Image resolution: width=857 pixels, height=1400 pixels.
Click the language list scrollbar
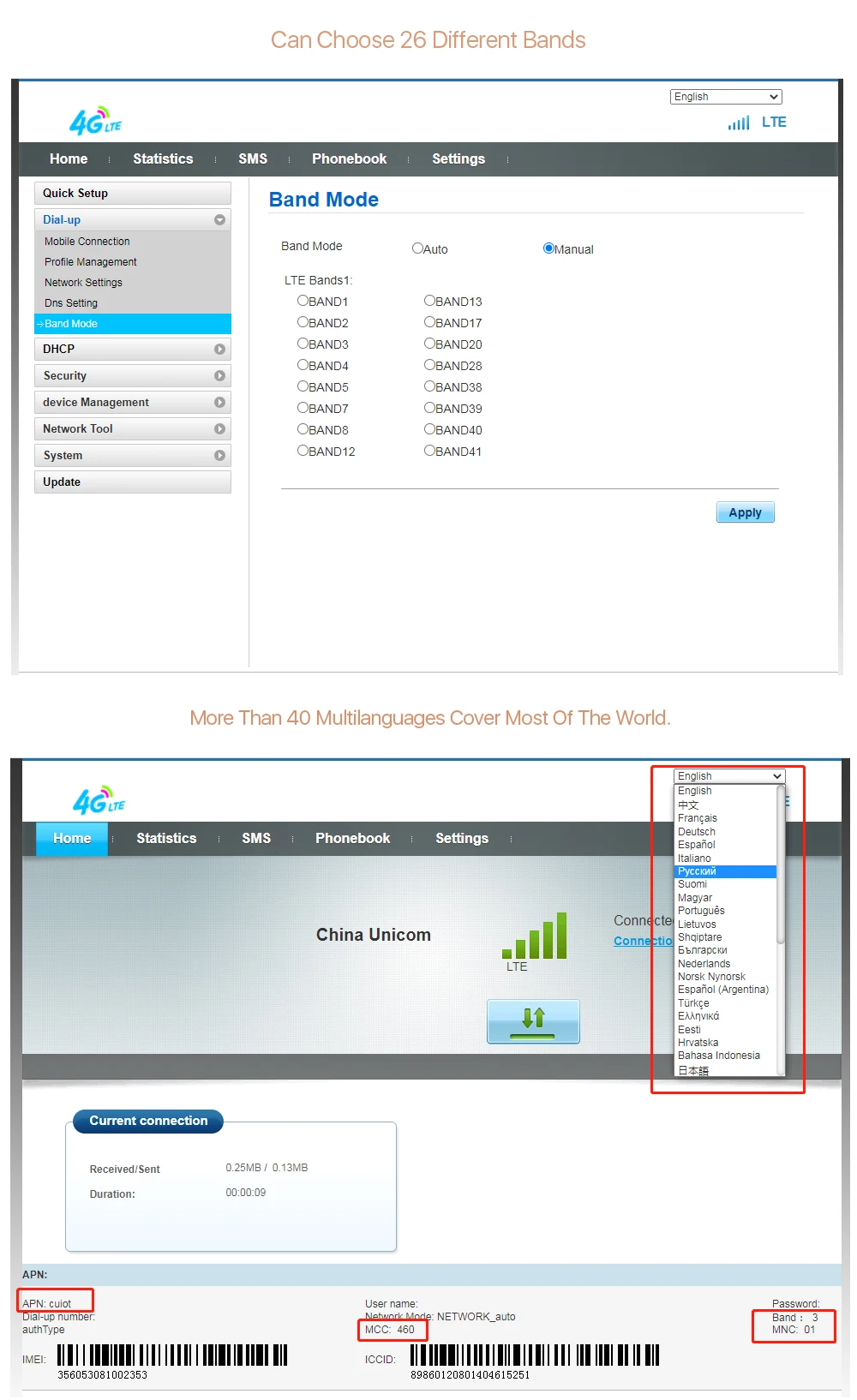point(781,865)
